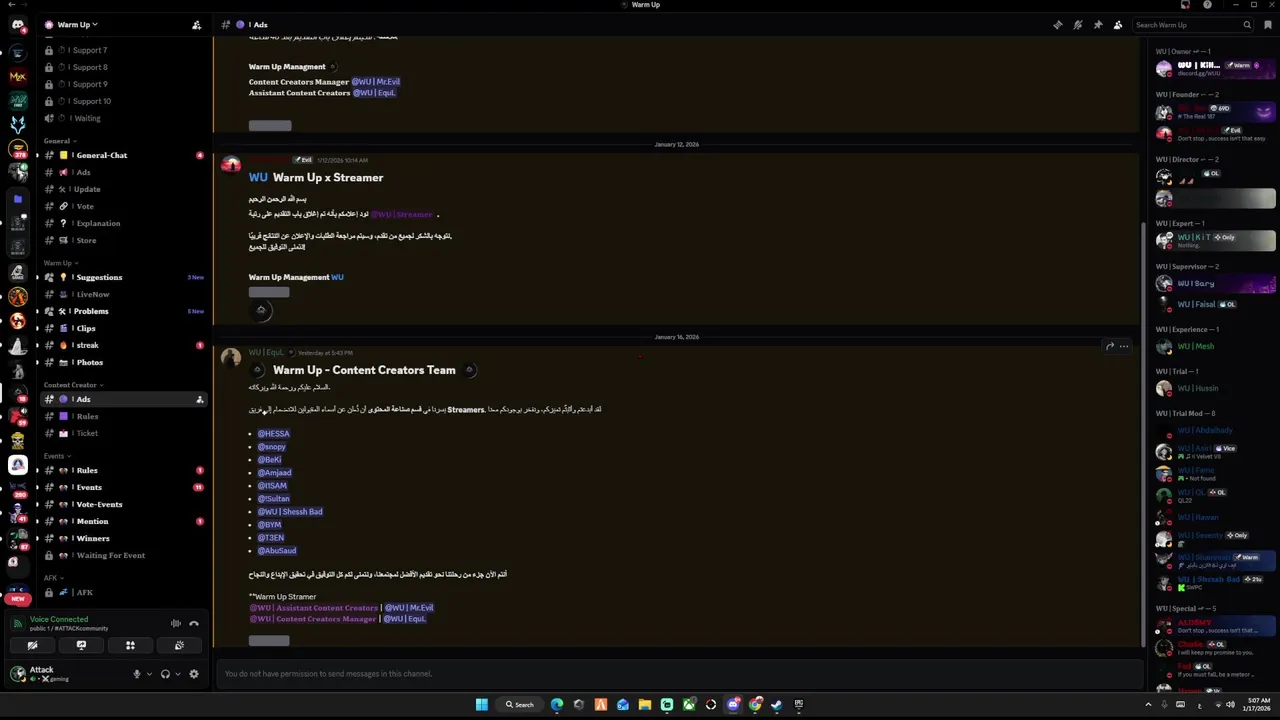Open more options on Content Creators message
Viewport: 1280px width, 720px height.
(1124, 346)
